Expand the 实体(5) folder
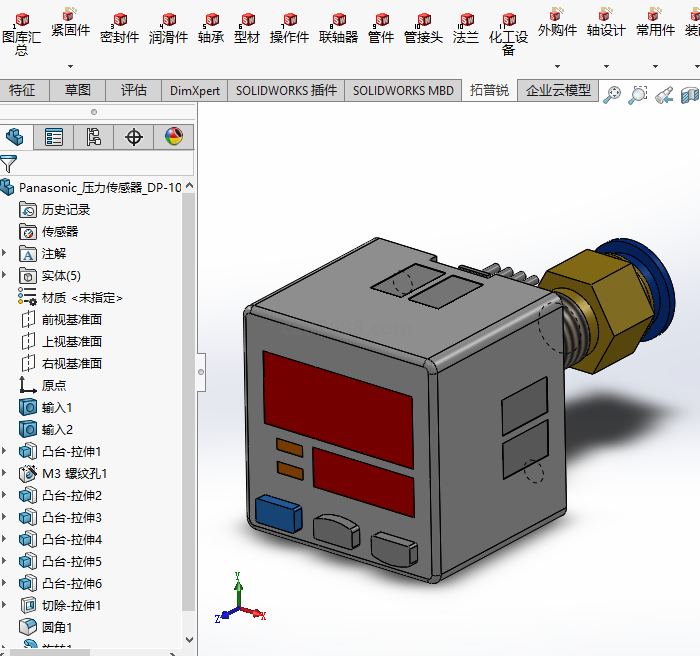Viewport: 700px width, 656px height. [x=5, y=276]
